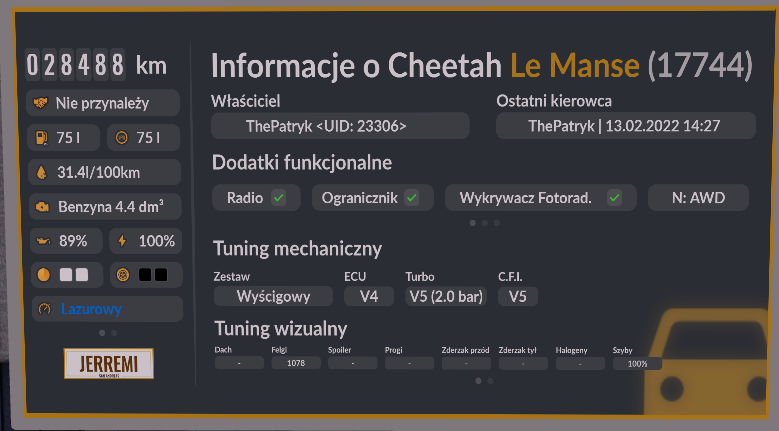Click the first black rim color swatch
Viewport: 779px width, 431px height.
145,275
